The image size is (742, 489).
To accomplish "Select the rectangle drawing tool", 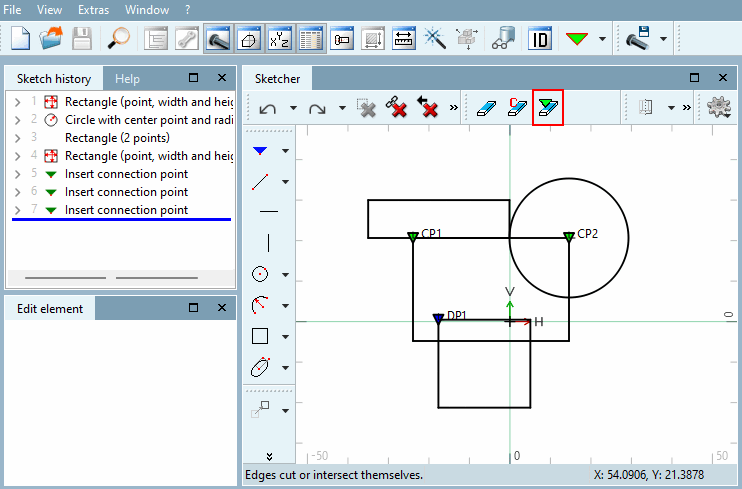I will pyautogui.click(x=260, y=337).
